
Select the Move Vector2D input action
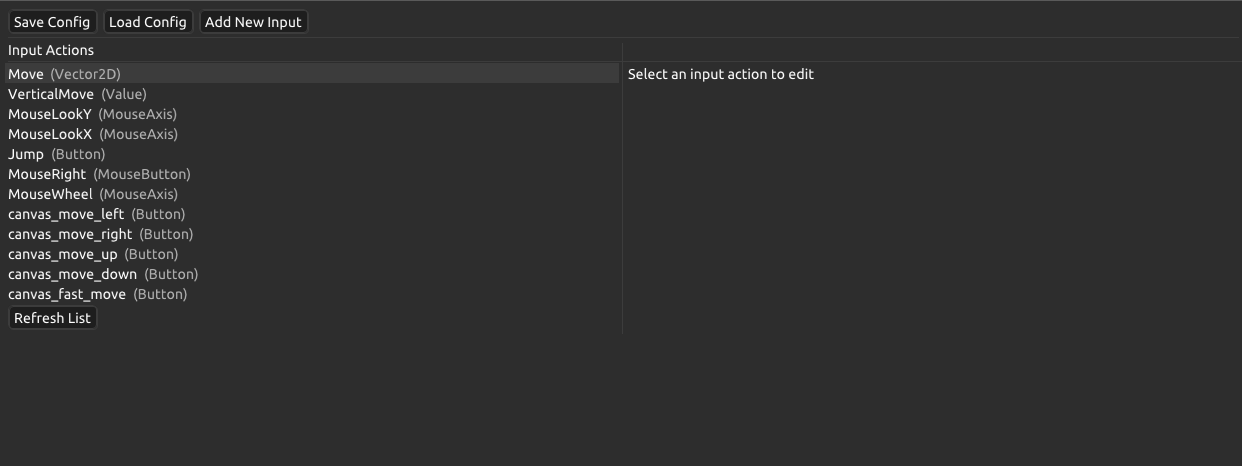[64, 74]
